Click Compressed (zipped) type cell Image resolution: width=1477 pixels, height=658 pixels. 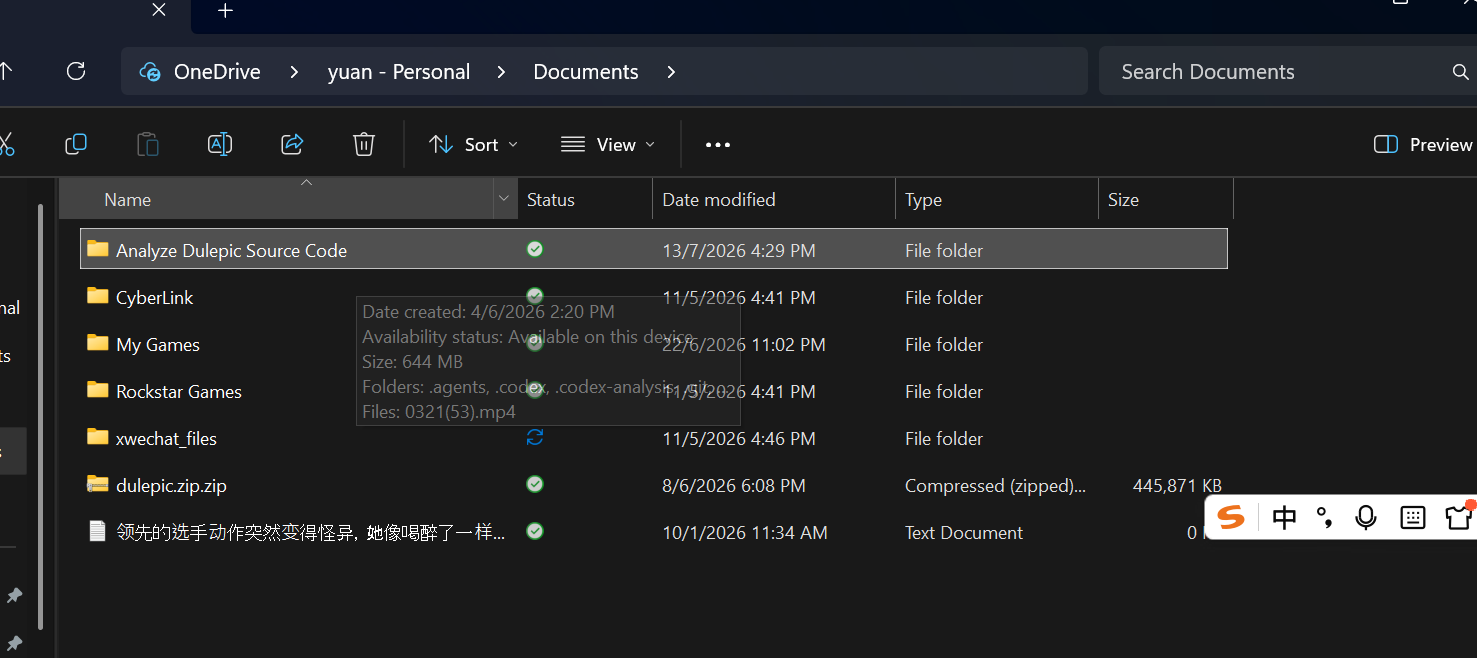(x=995, y=485)
